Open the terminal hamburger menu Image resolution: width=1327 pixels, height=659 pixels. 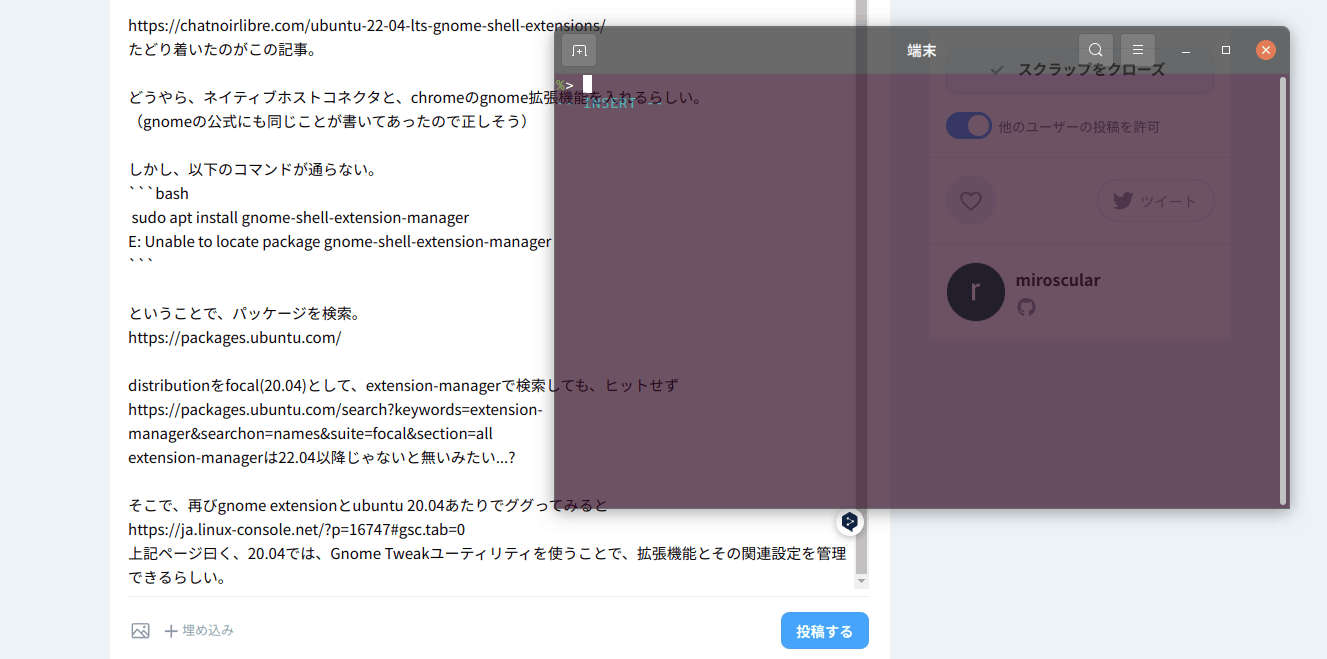pos(1138,50)
